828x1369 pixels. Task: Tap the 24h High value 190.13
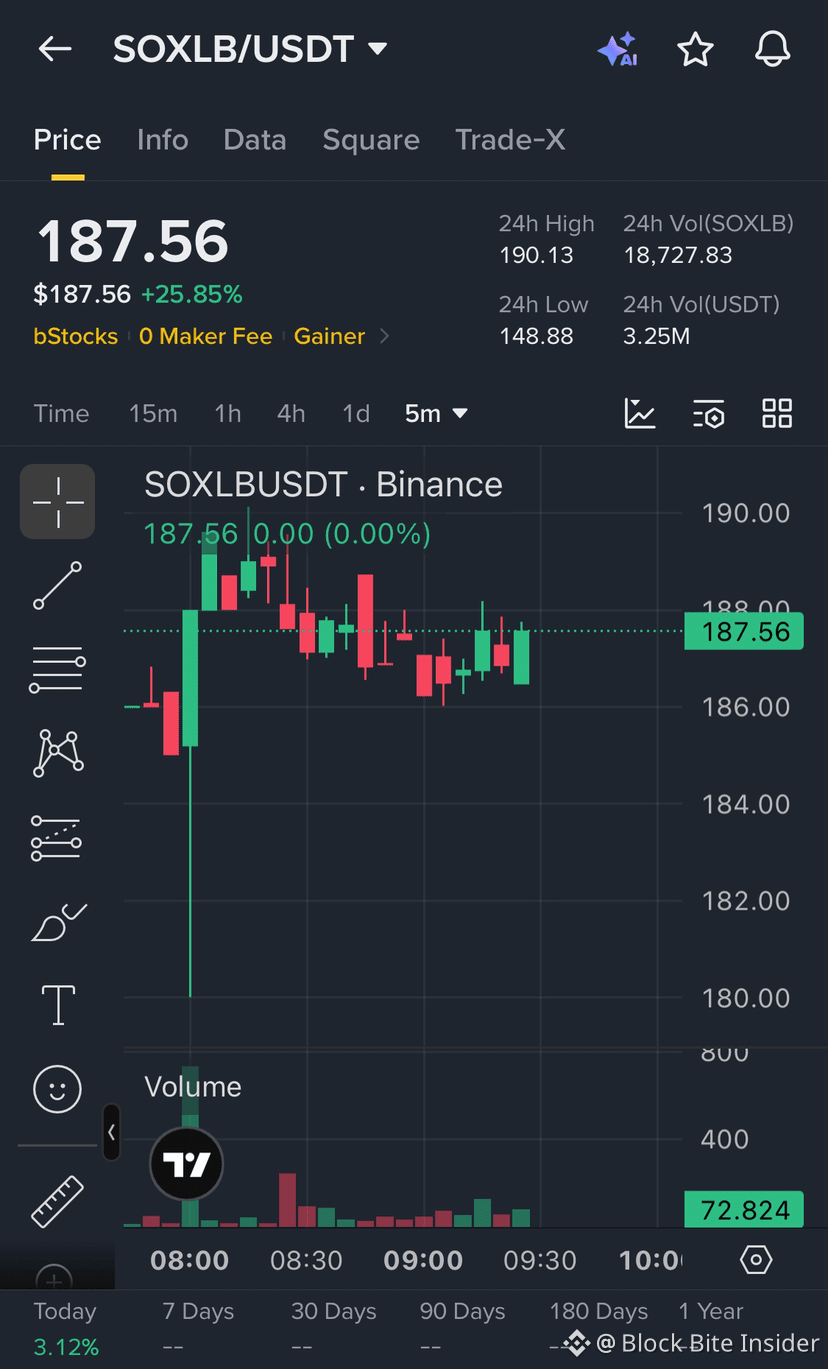[536, 255]
